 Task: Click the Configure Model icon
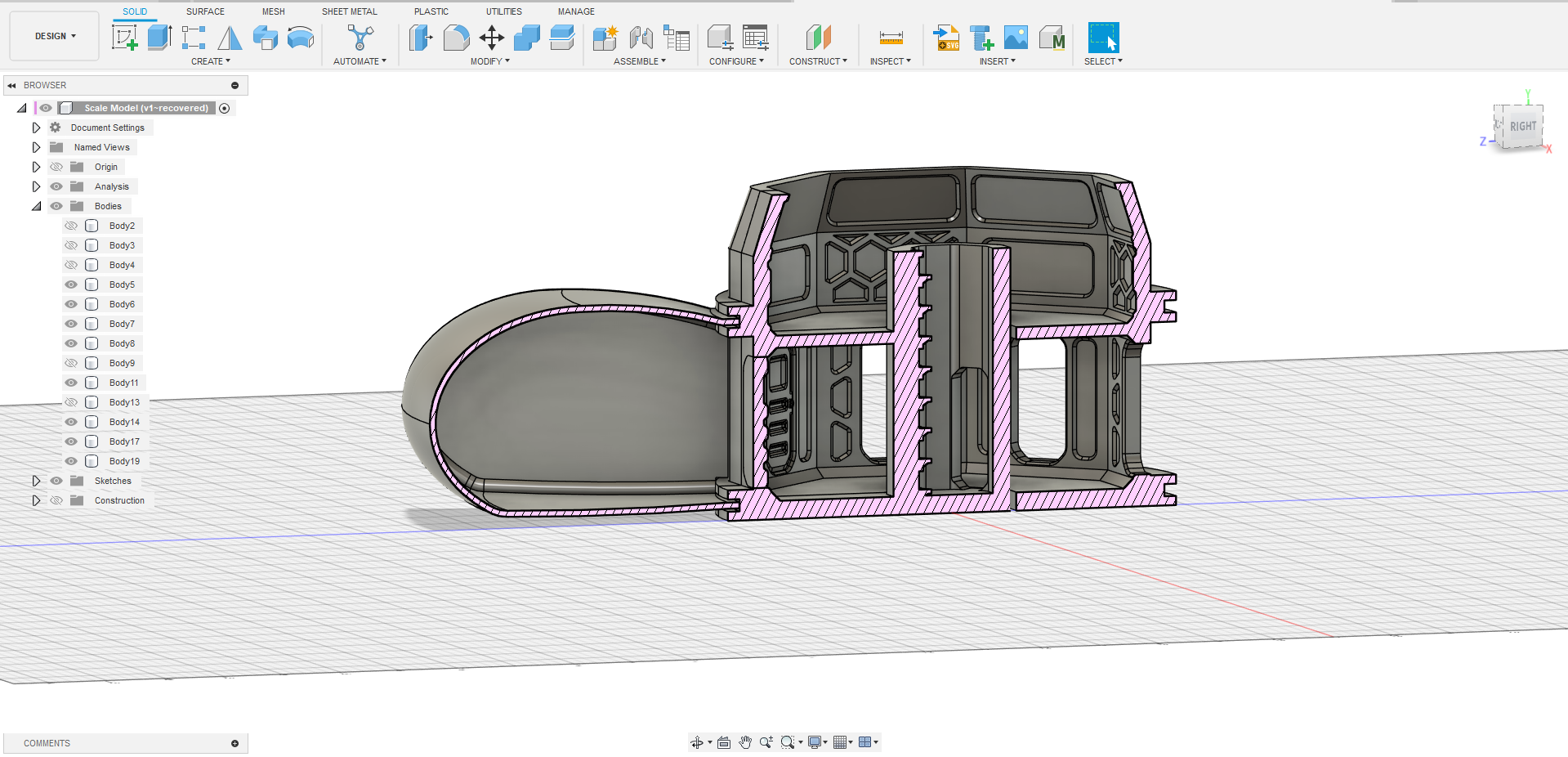tap(720, 38)
